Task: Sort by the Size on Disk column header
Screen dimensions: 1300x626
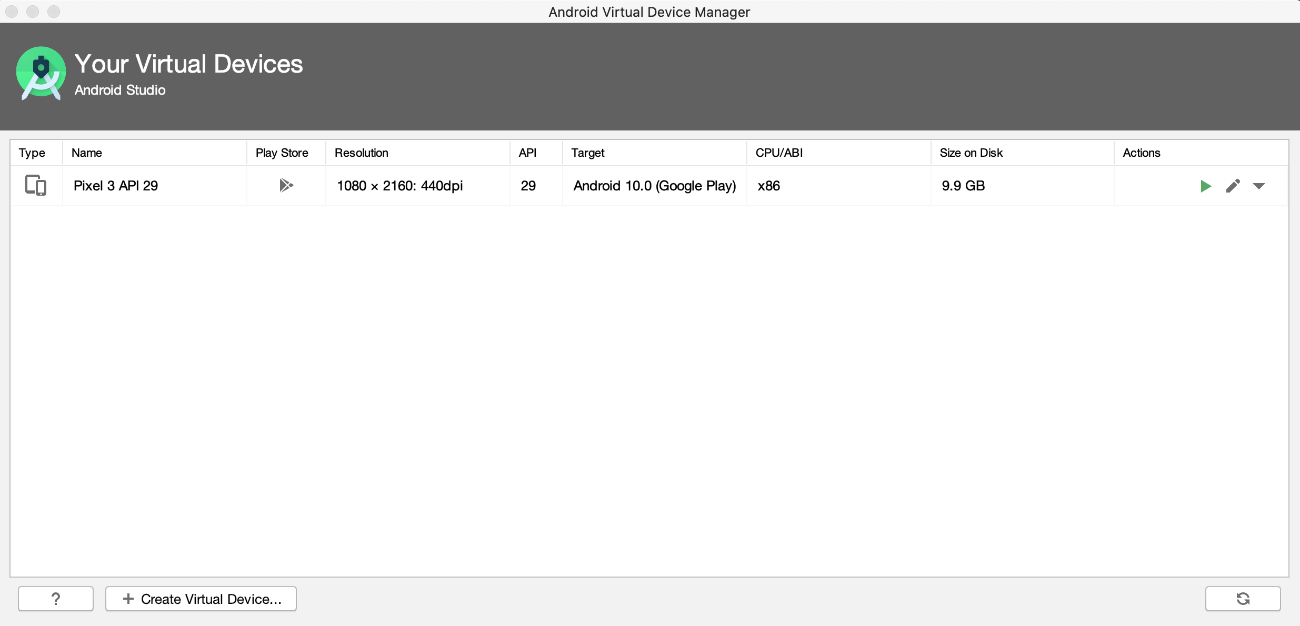Action: tap(1022, 153)
